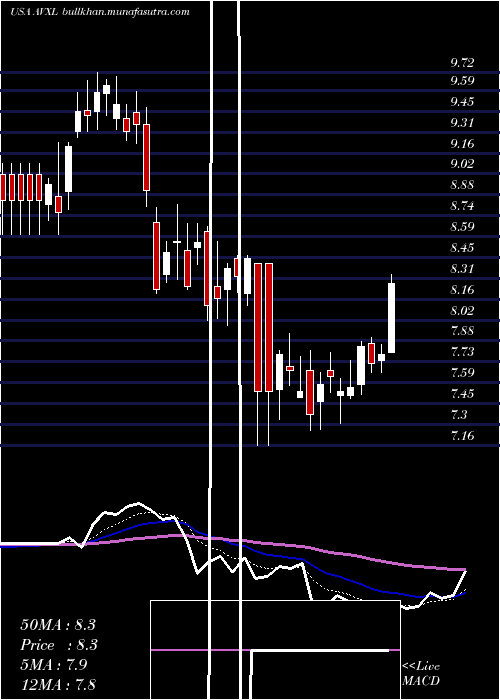Click the 8.88 price axis label

(x=462, y=185)
